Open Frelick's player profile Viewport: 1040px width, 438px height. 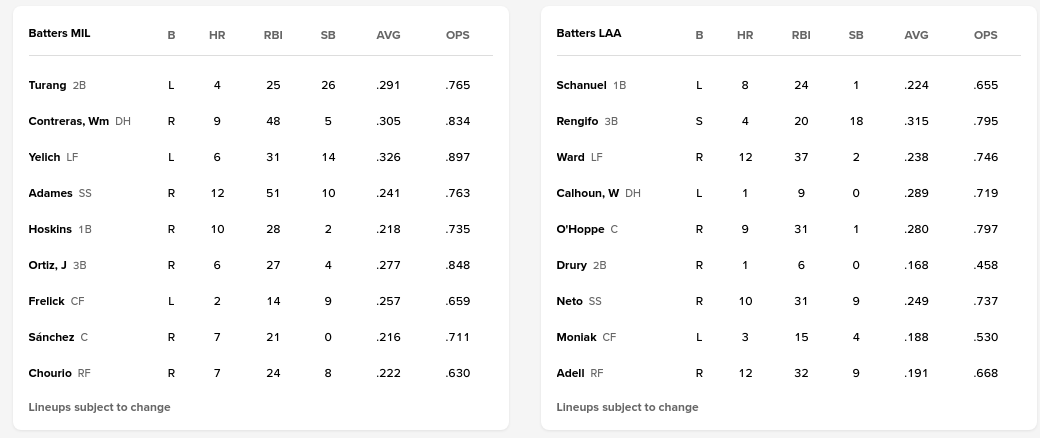(x=46, y=301)
